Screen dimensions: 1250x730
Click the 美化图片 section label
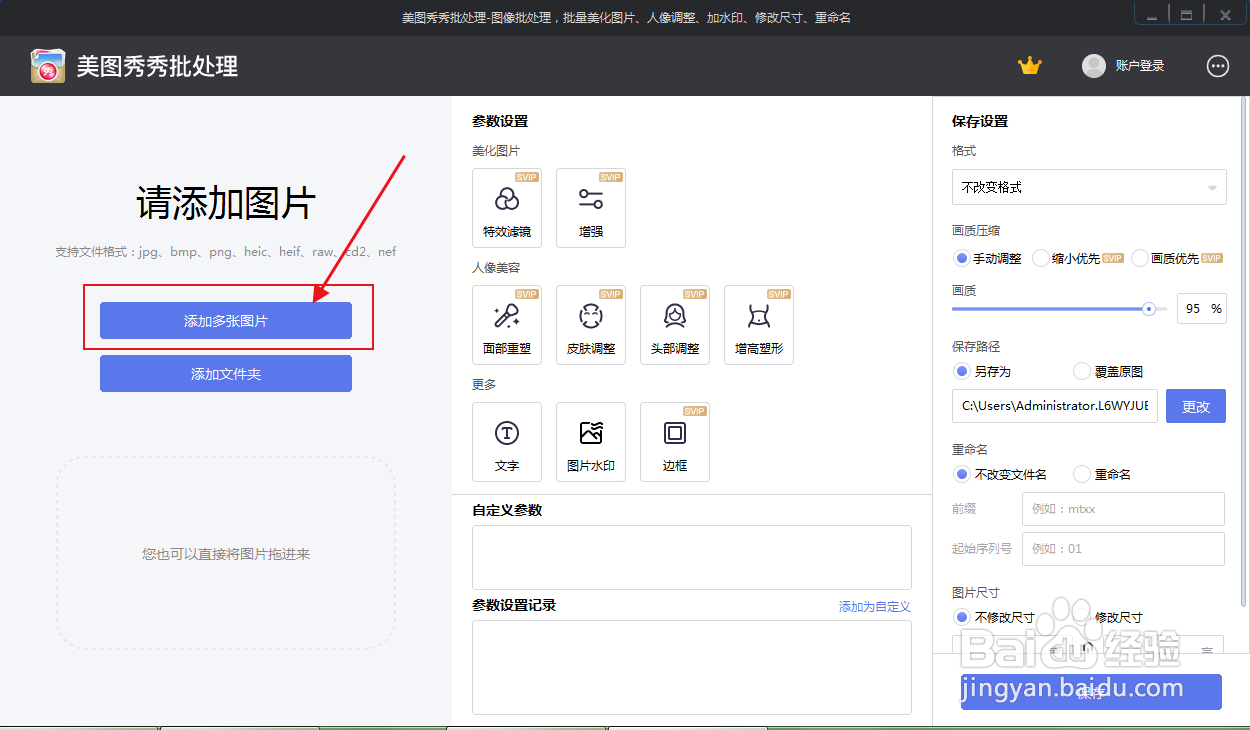coord(496,151)
